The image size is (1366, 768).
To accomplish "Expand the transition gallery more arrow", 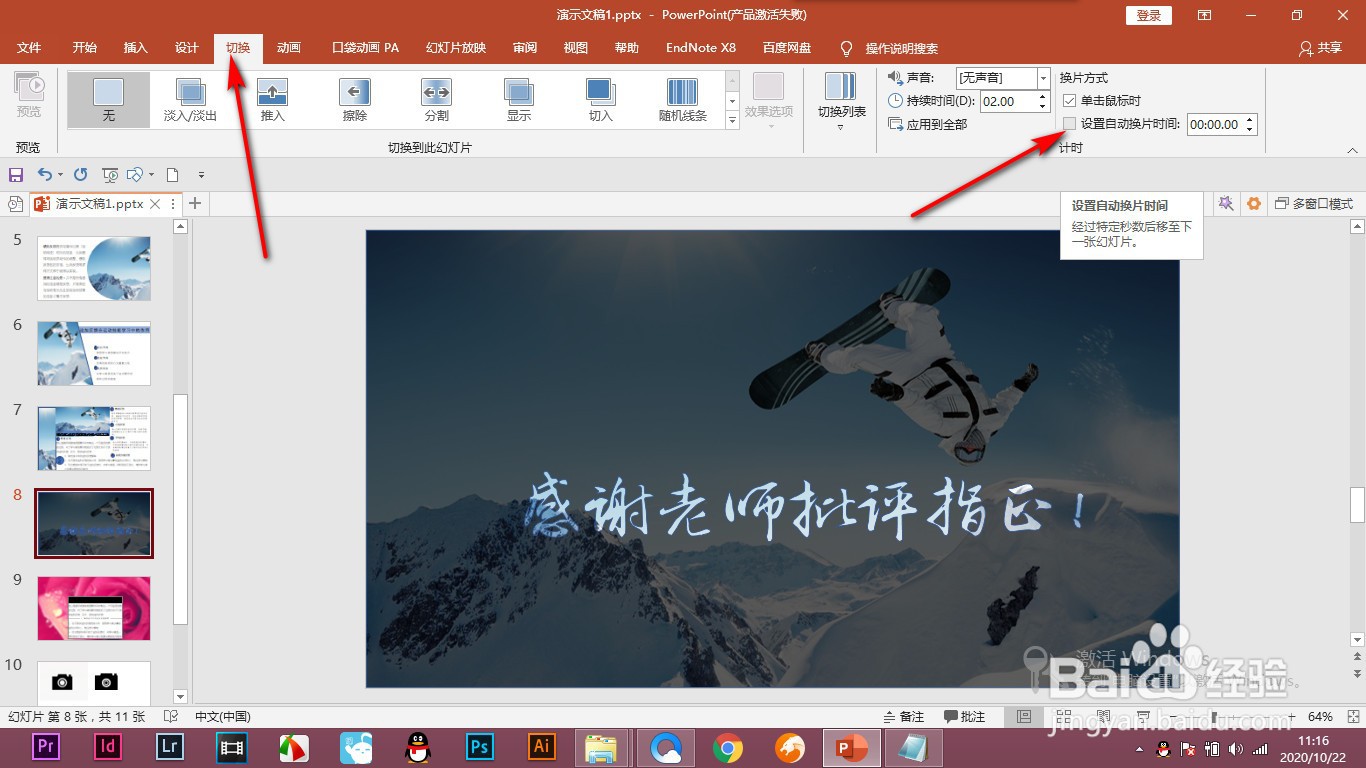I will [x=732, y=120].
